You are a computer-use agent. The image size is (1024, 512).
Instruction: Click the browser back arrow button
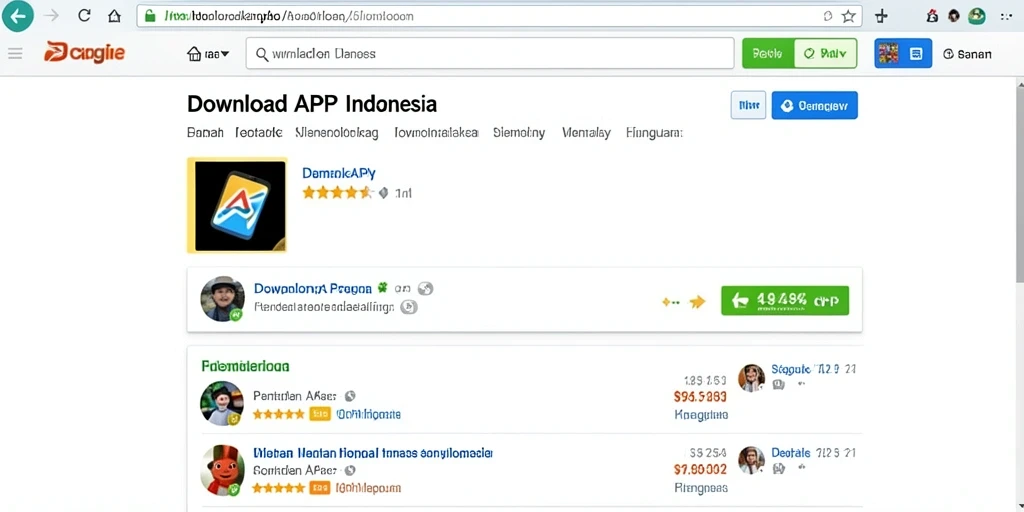pos(18,16)
